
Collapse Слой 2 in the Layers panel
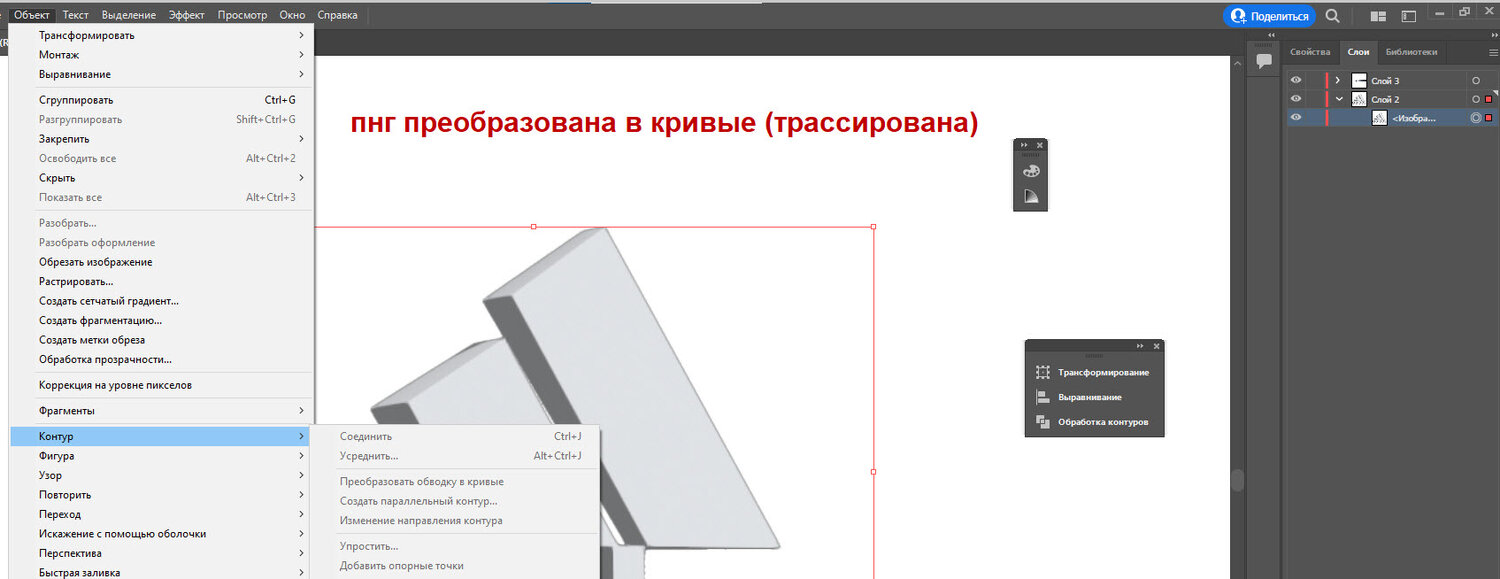coord(1338,99)
